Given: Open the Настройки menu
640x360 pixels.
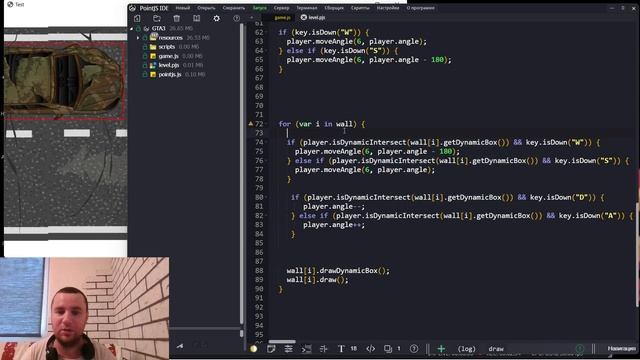Looking at the screenshot, I should (388, 8).
